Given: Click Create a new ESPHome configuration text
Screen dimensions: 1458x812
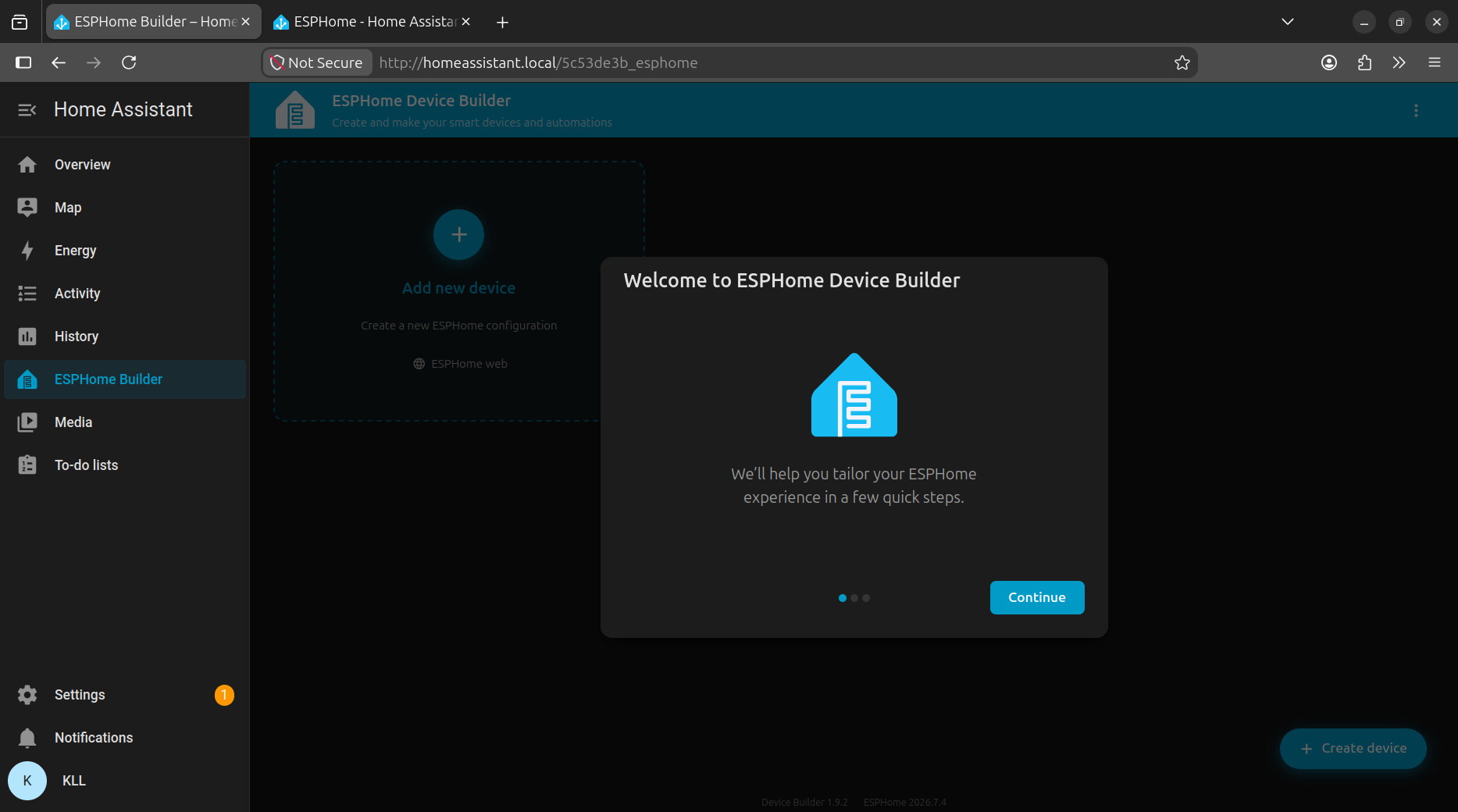Looking at the screenshot, I should (459, 326).
